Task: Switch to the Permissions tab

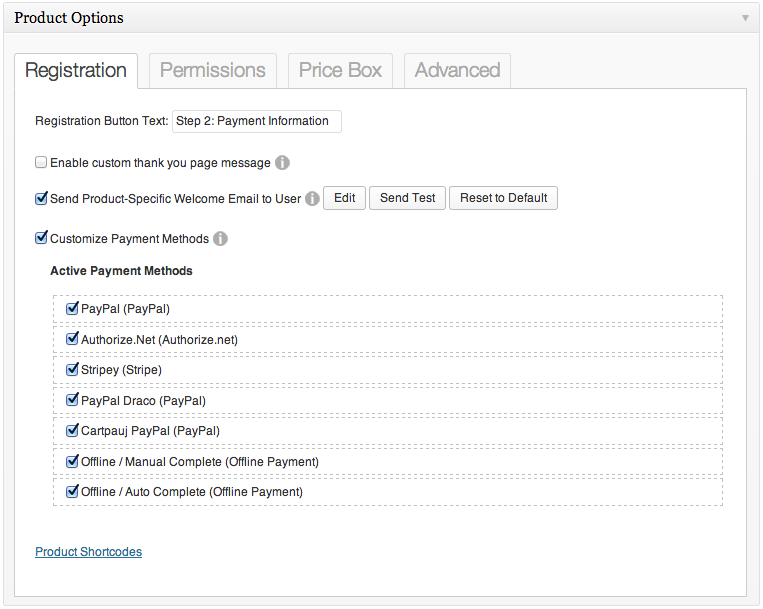Action: 213,71
